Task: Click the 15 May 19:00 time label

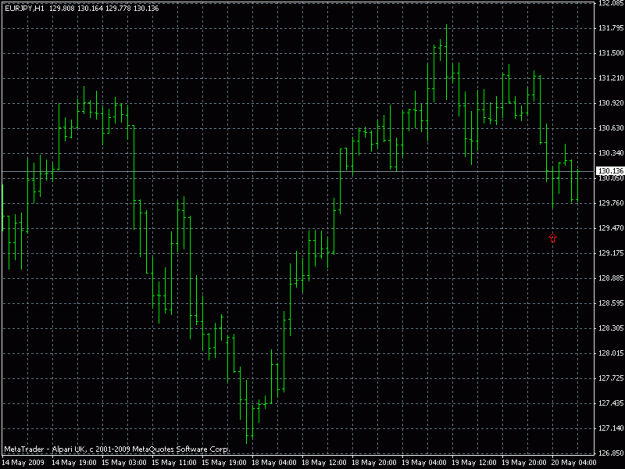Action: click(x=224, y=463)
